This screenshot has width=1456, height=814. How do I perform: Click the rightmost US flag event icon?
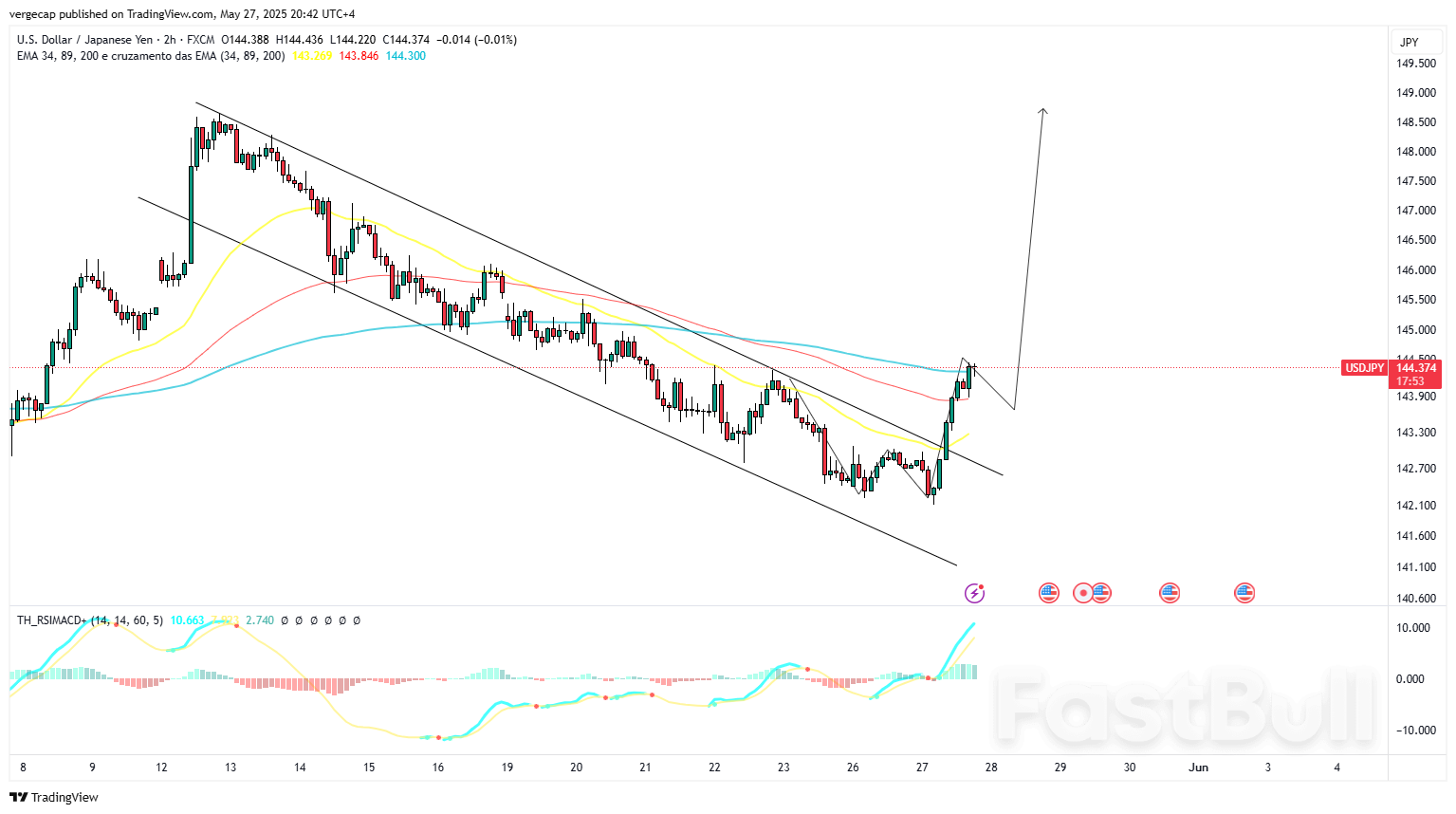coord(1244,593)
